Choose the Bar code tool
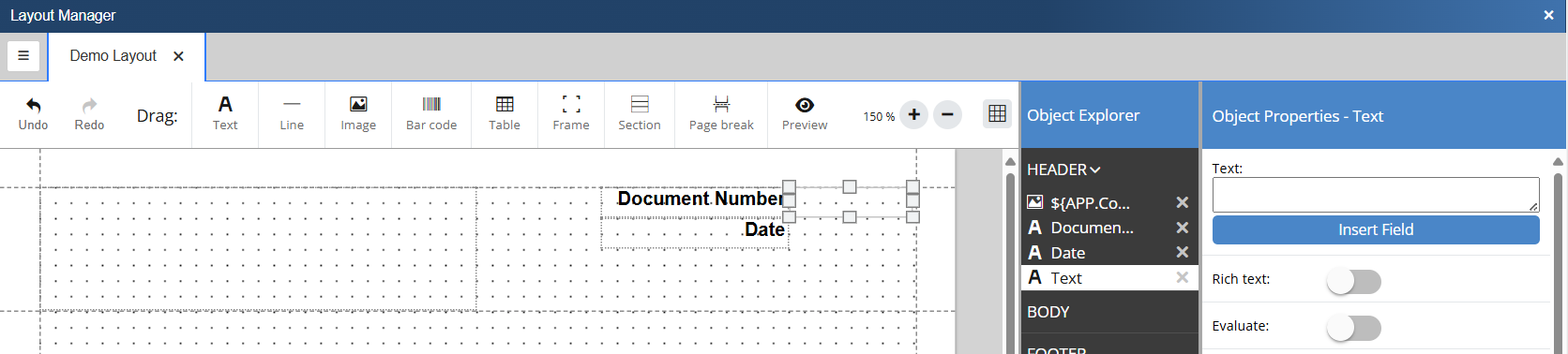 (431, 114)
